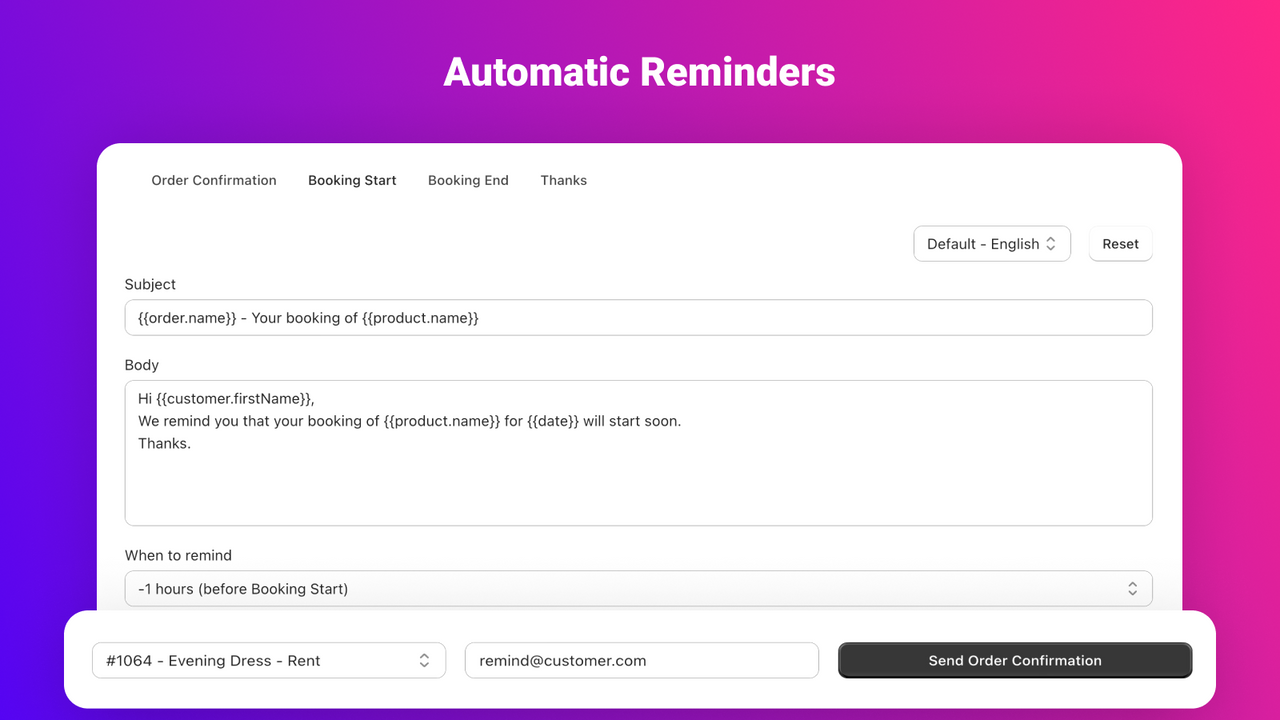This screenshot has width=1280, height=720.
Task: Click the chevron icon on language selector
Action: (x=1051, y=244)
